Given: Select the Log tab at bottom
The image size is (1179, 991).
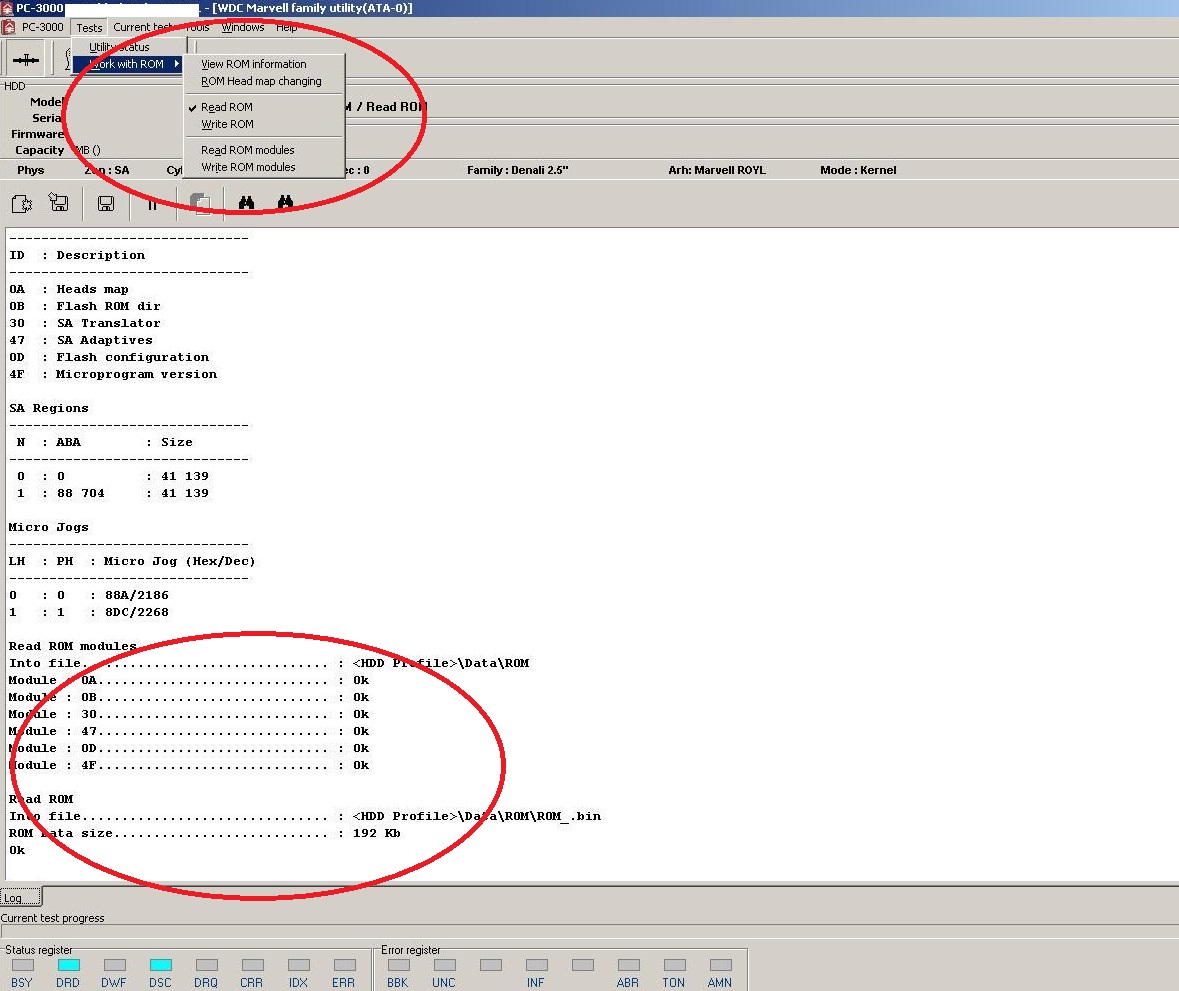Looking at the screenshot, I should click(21, 898).
